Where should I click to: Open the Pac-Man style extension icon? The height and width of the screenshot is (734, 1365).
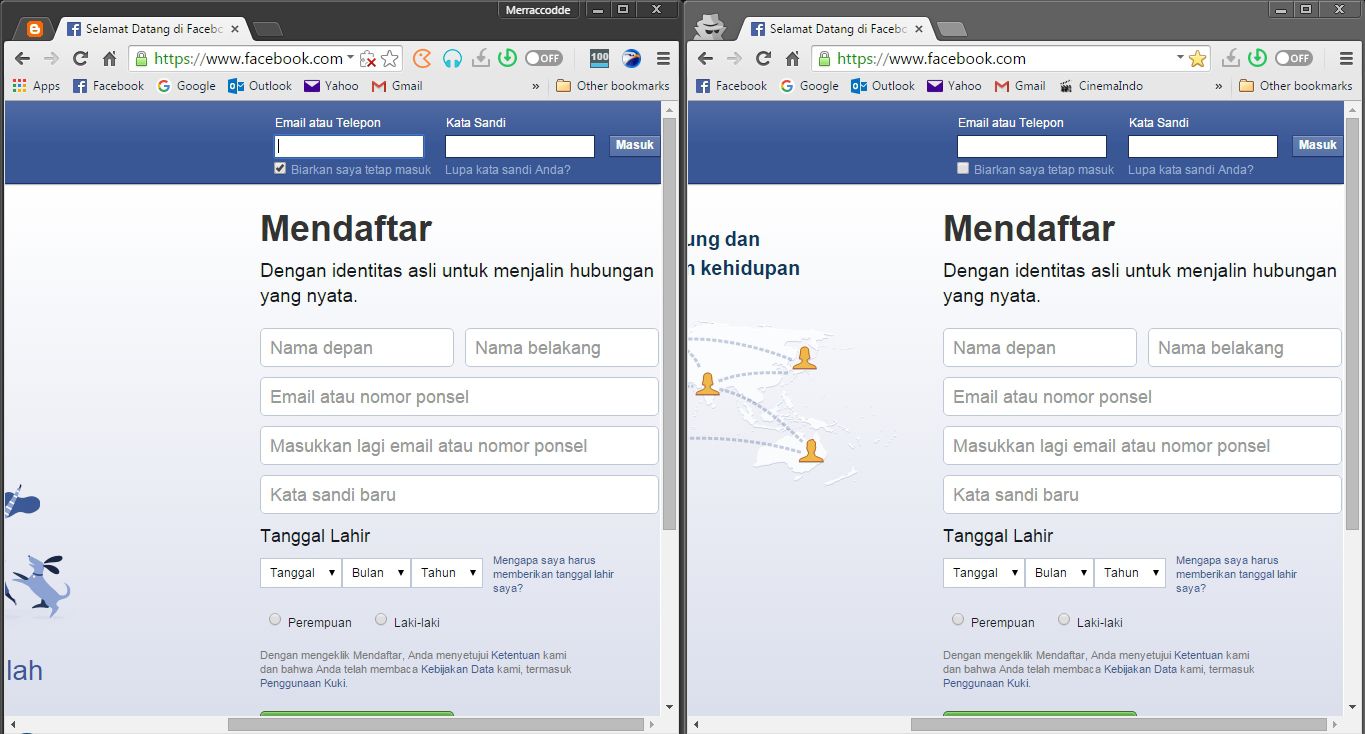[422, 58]
